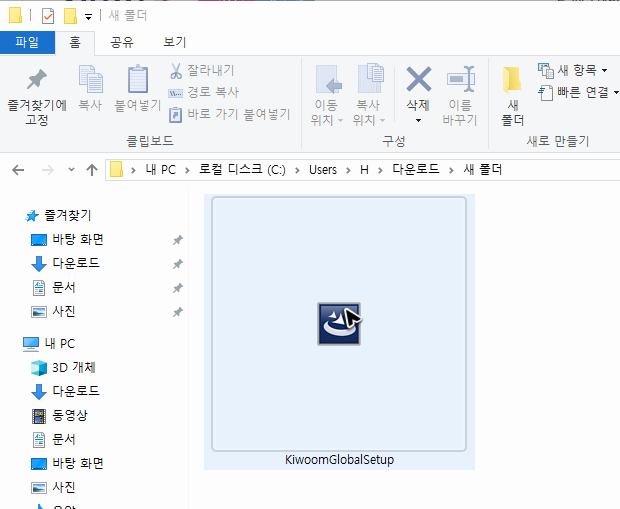Switch to the Home (홈) ribbon tab
The width and height of the screenshot is (620, 509).
pos(75,42)
